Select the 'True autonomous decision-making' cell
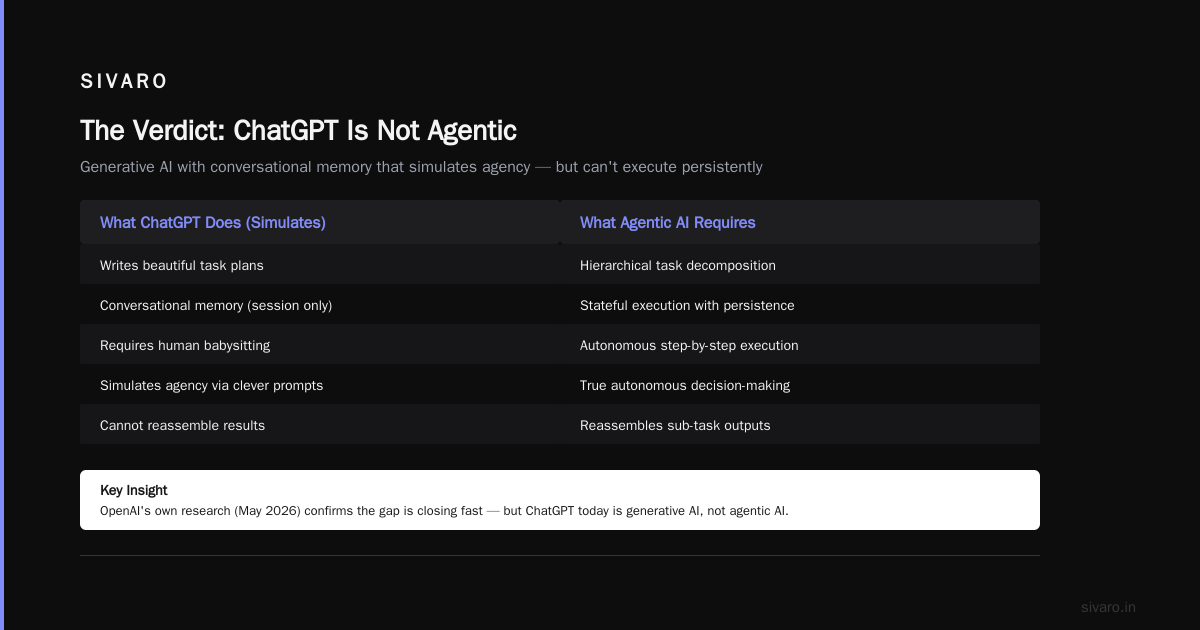Image resolution: width=1200 pixels, height=630 pixels. tap(800, 385)
